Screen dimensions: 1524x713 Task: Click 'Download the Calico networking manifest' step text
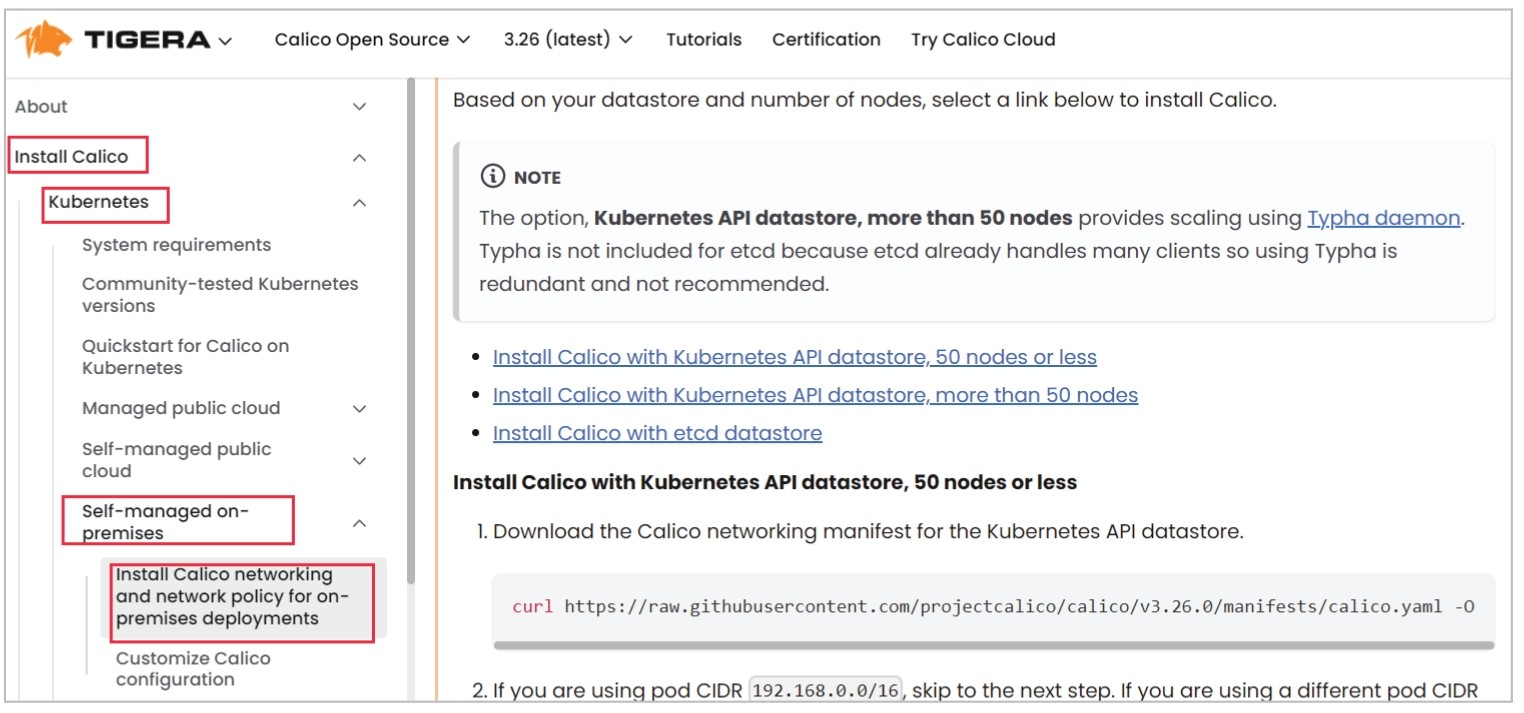click(868, 532)
